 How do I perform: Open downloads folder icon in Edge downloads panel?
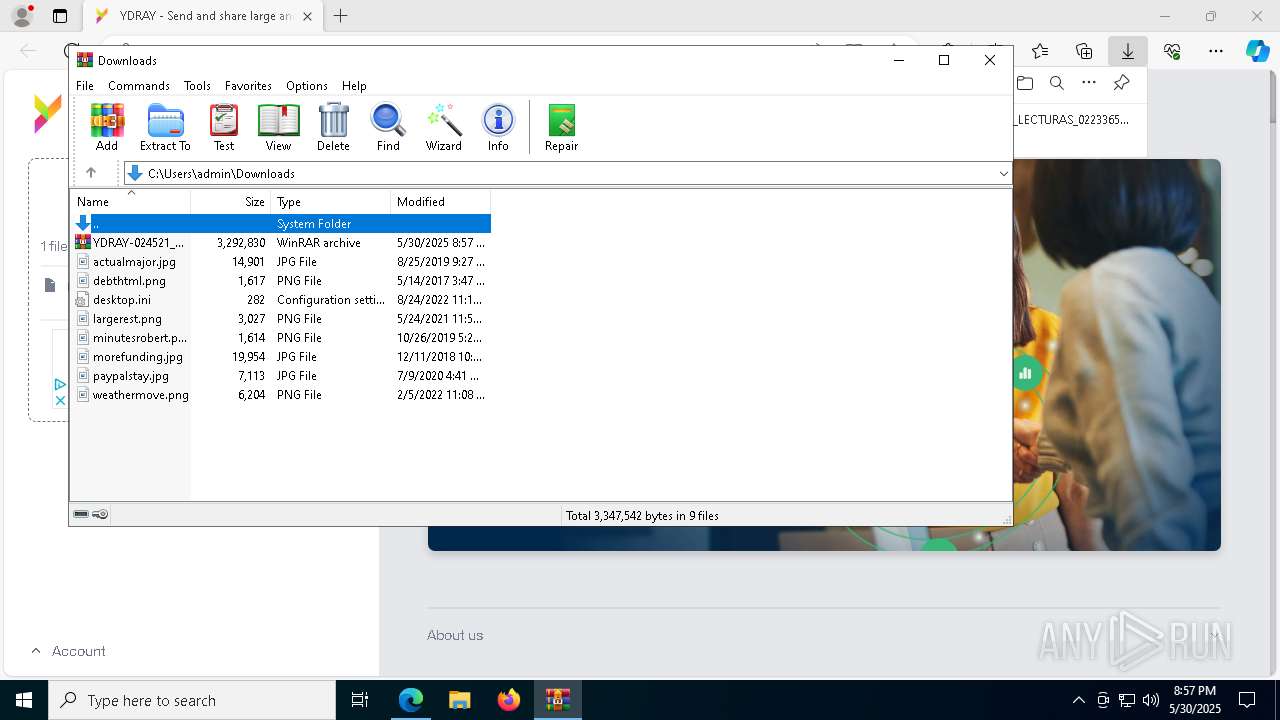coord(1025,83)
